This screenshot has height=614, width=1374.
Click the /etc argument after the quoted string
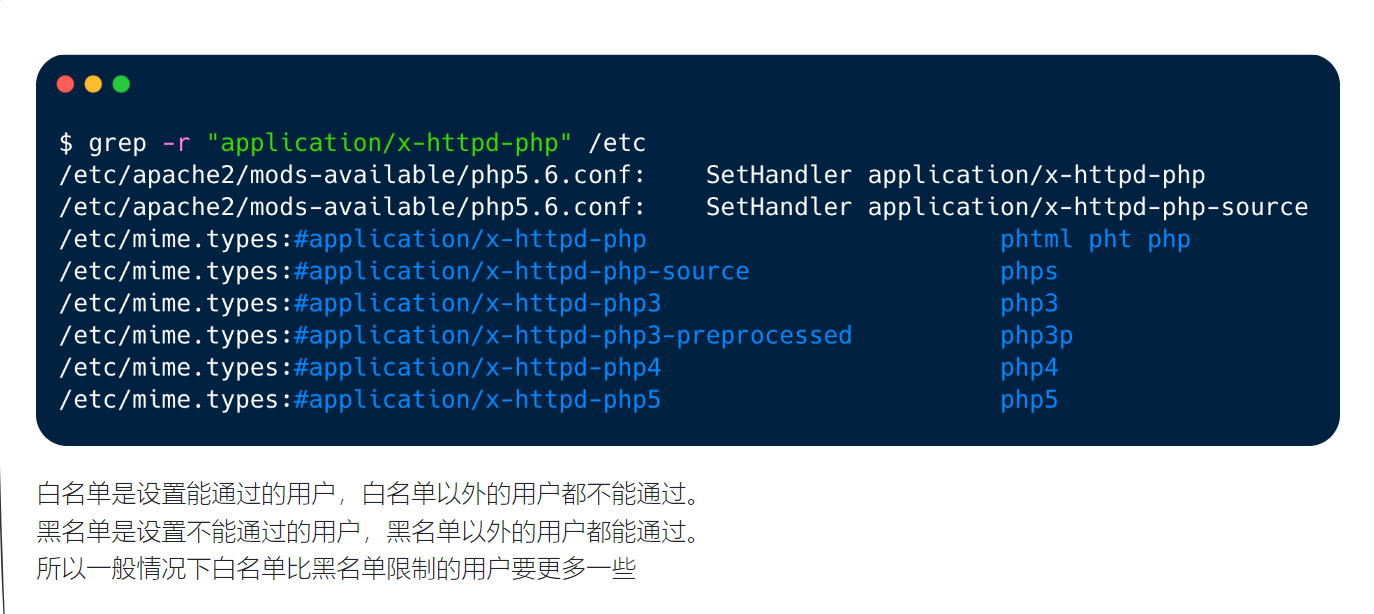pos(617,143)
